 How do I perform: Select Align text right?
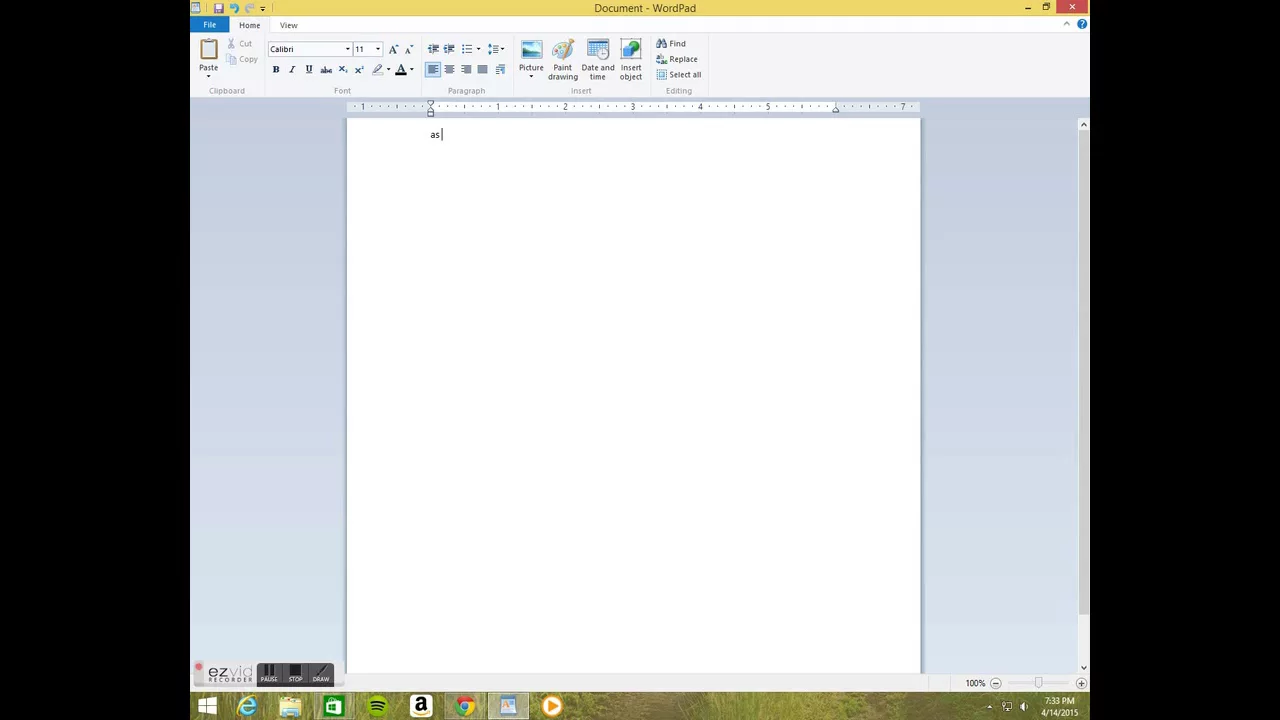pyautogui.click(x=466, y=69)
